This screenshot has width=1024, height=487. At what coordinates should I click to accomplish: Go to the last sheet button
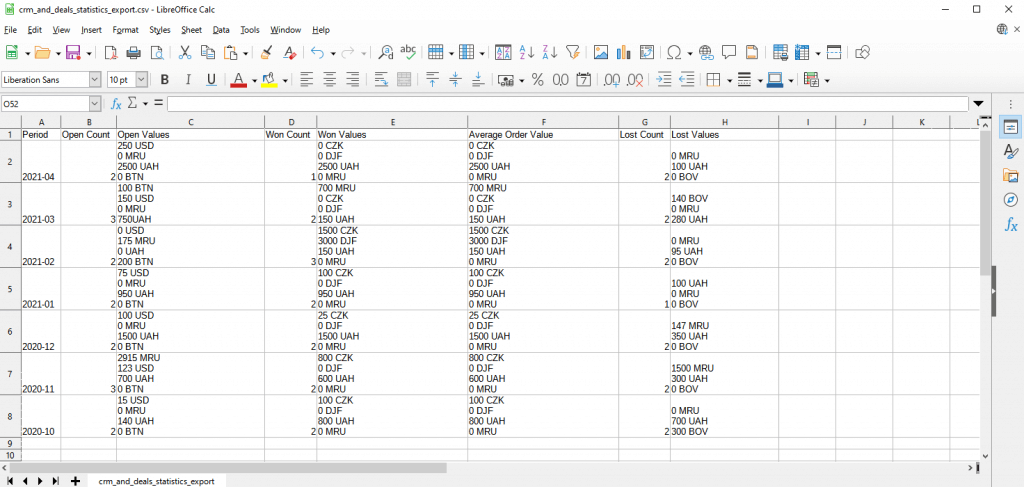pyautogui.click(x=56, y=481)
